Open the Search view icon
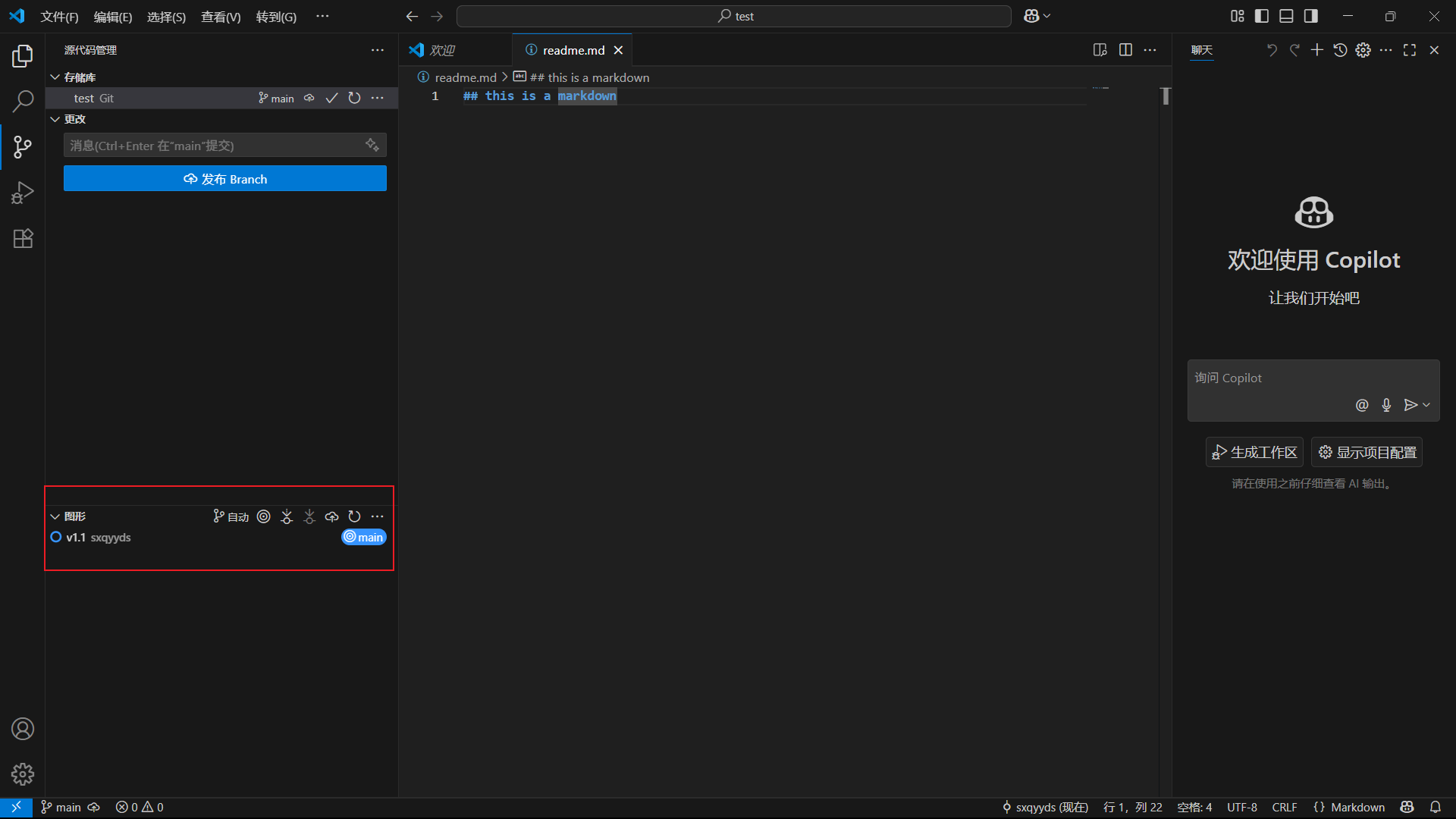The height and width of the screenshot is (819, 1456). (23, 101)
